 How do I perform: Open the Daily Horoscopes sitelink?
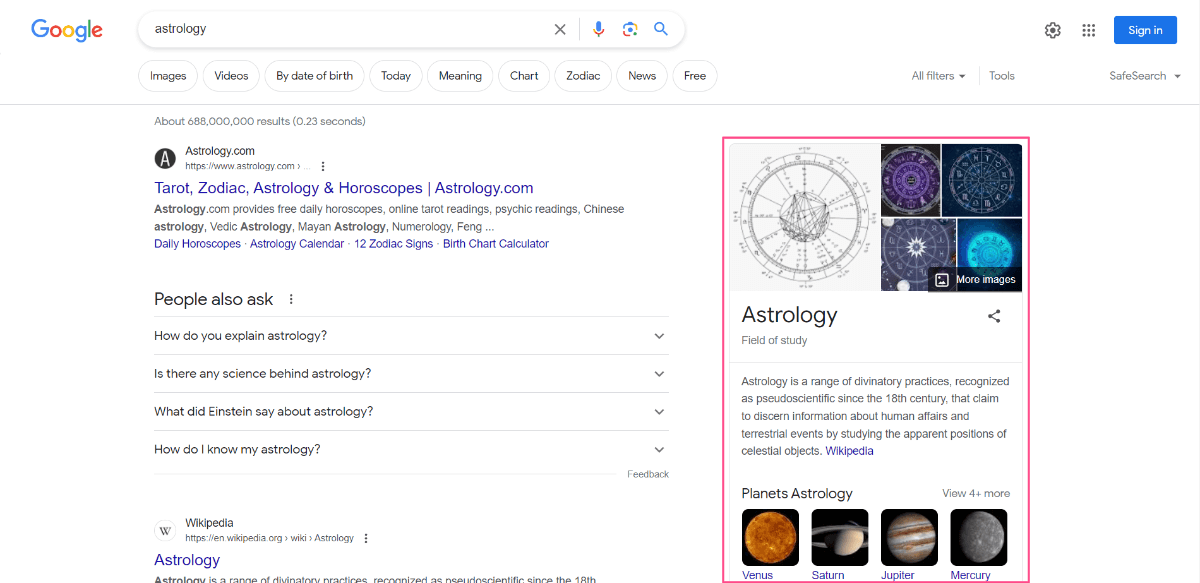[197, 244]
